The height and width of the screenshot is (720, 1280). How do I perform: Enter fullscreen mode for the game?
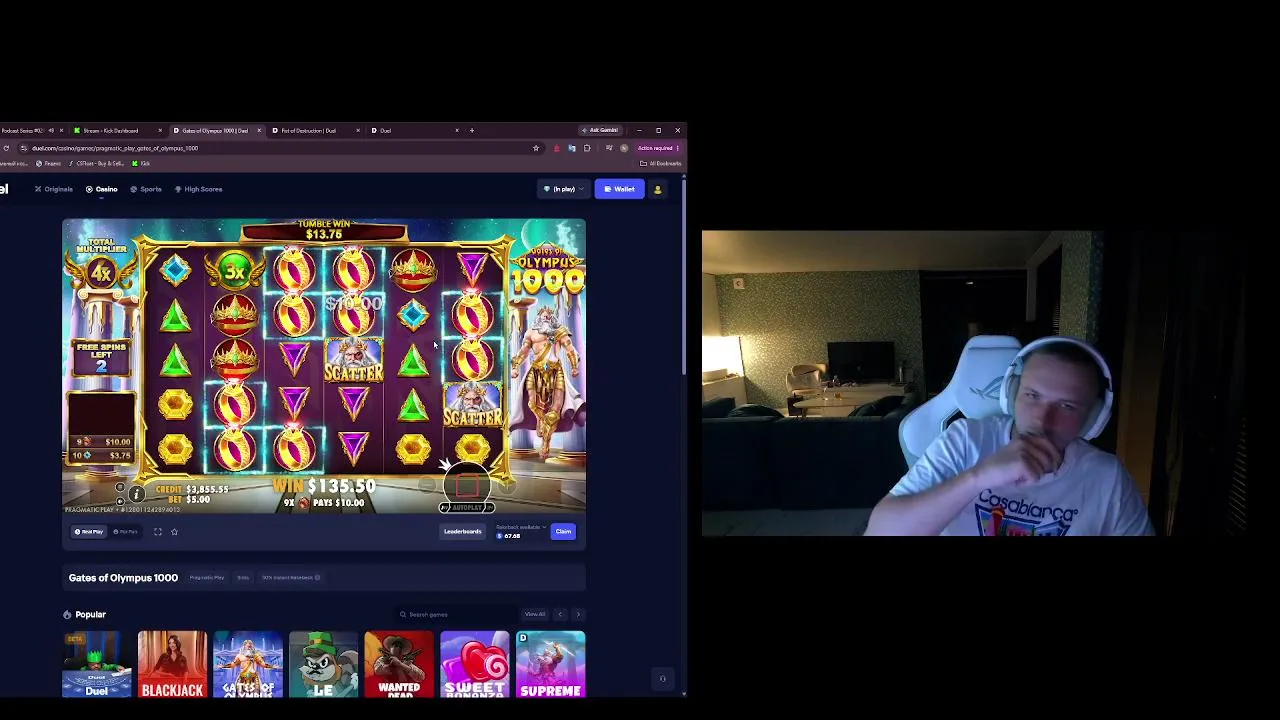(x=158, y=532)
